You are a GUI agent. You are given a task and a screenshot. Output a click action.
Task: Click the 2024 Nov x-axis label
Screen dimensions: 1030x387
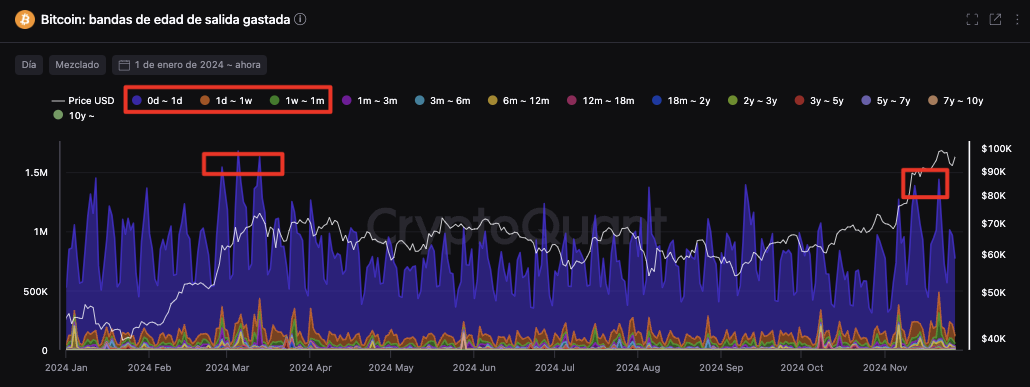pyautogui.click(x=885, y=368)
